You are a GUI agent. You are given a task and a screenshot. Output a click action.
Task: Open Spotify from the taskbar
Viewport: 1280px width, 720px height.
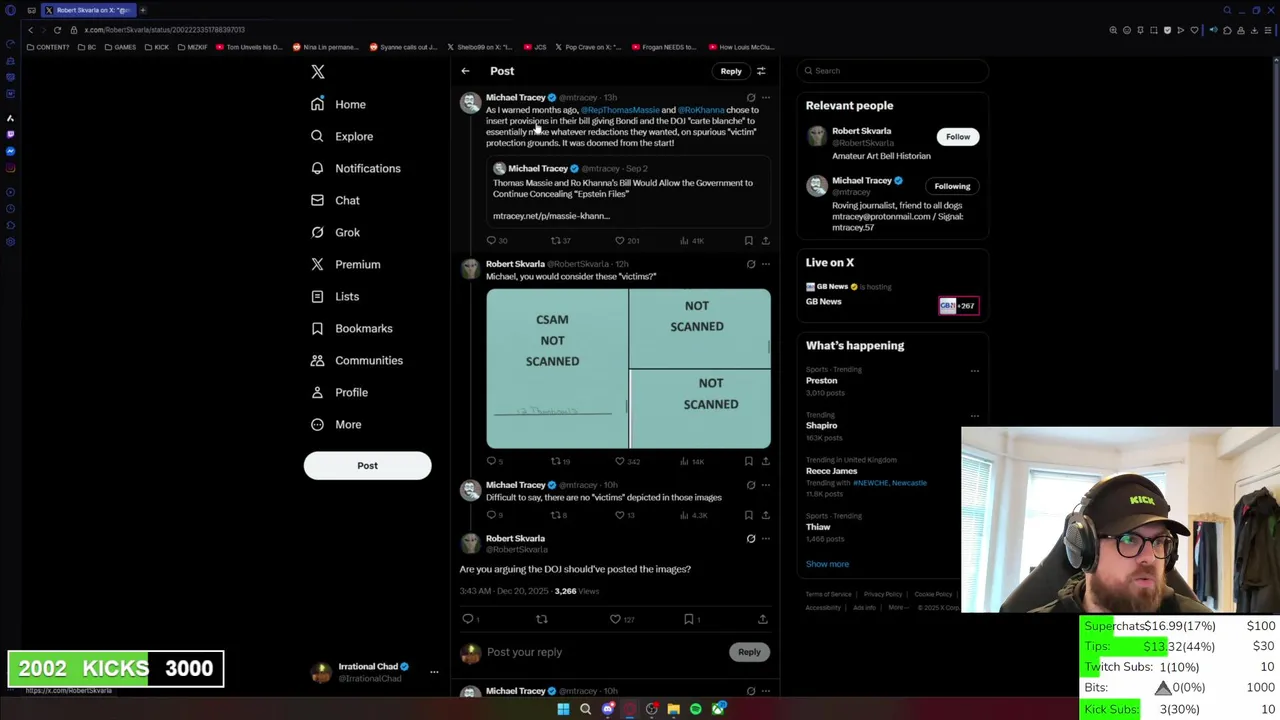(x=696, y=709)
